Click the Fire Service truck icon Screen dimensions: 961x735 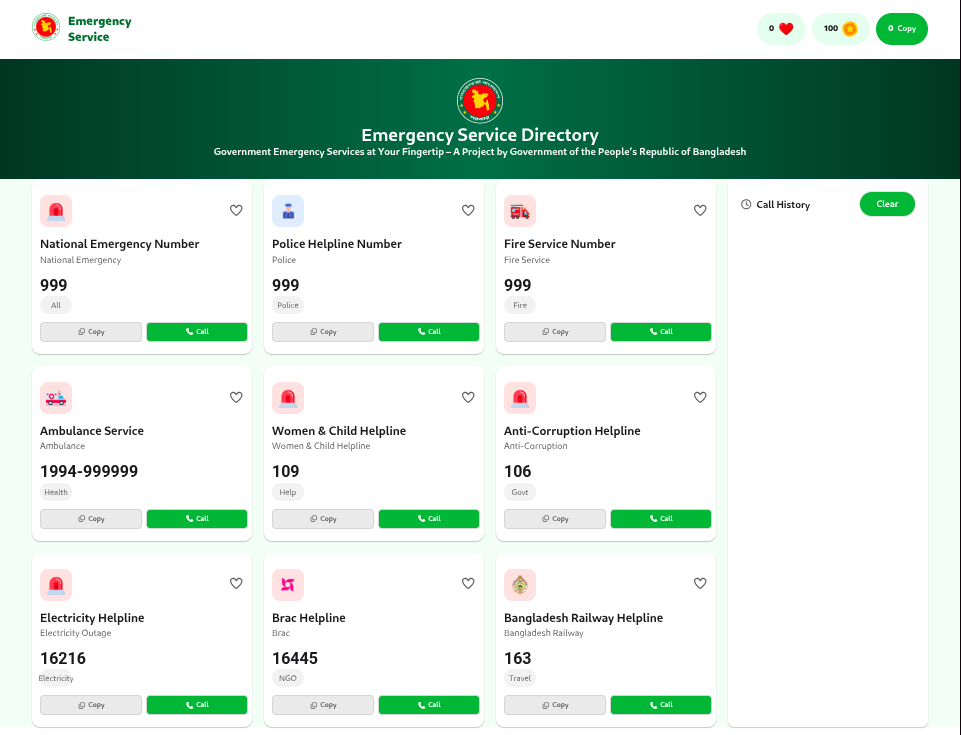tap(520, 211)
